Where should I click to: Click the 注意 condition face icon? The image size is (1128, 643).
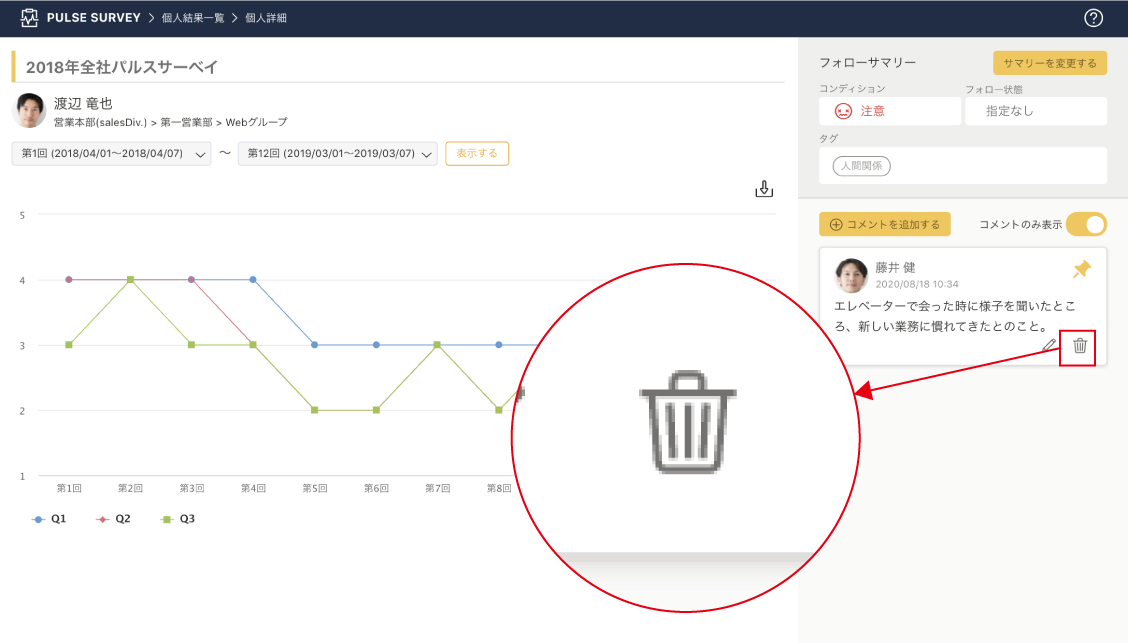coord(843,111)
